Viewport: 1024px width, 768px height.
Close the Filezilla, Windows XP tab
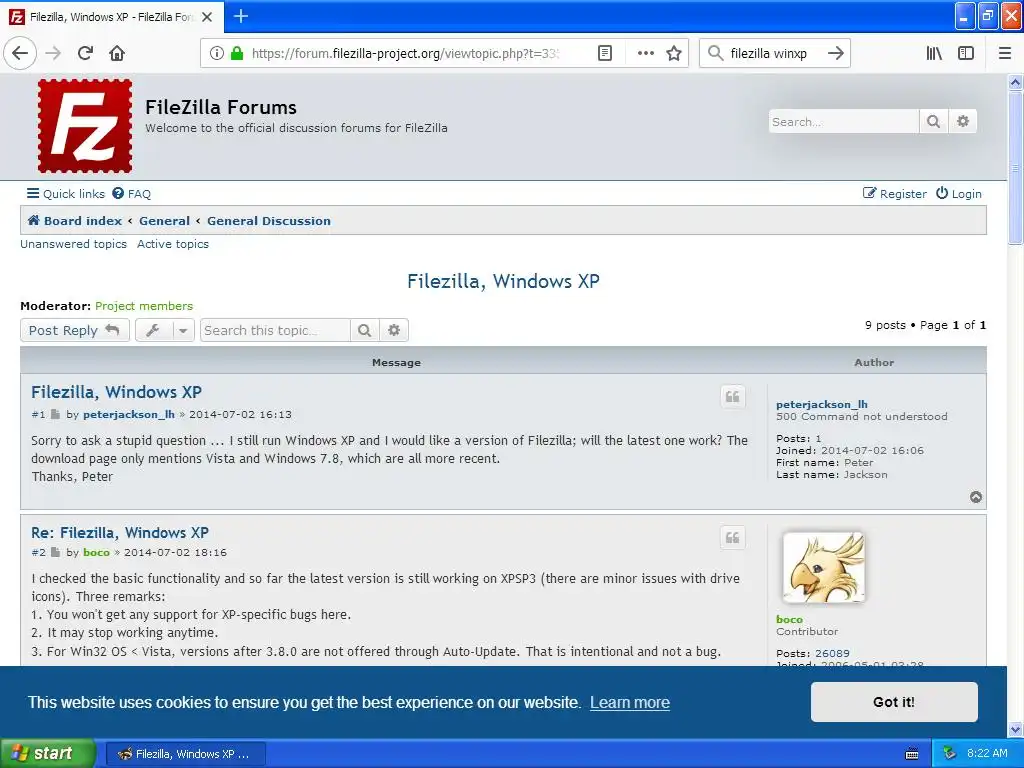[207, 17]
